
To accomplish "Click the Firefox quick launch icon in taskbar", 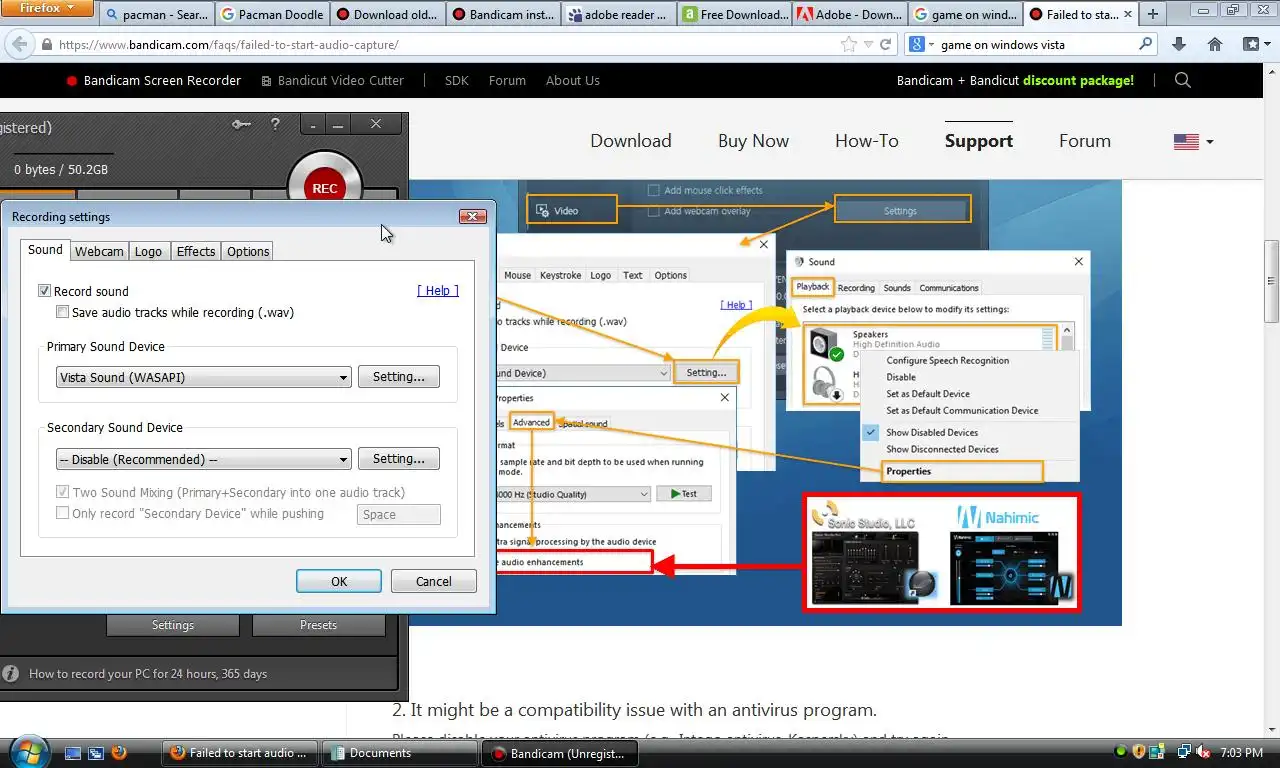I will [119, 752].
